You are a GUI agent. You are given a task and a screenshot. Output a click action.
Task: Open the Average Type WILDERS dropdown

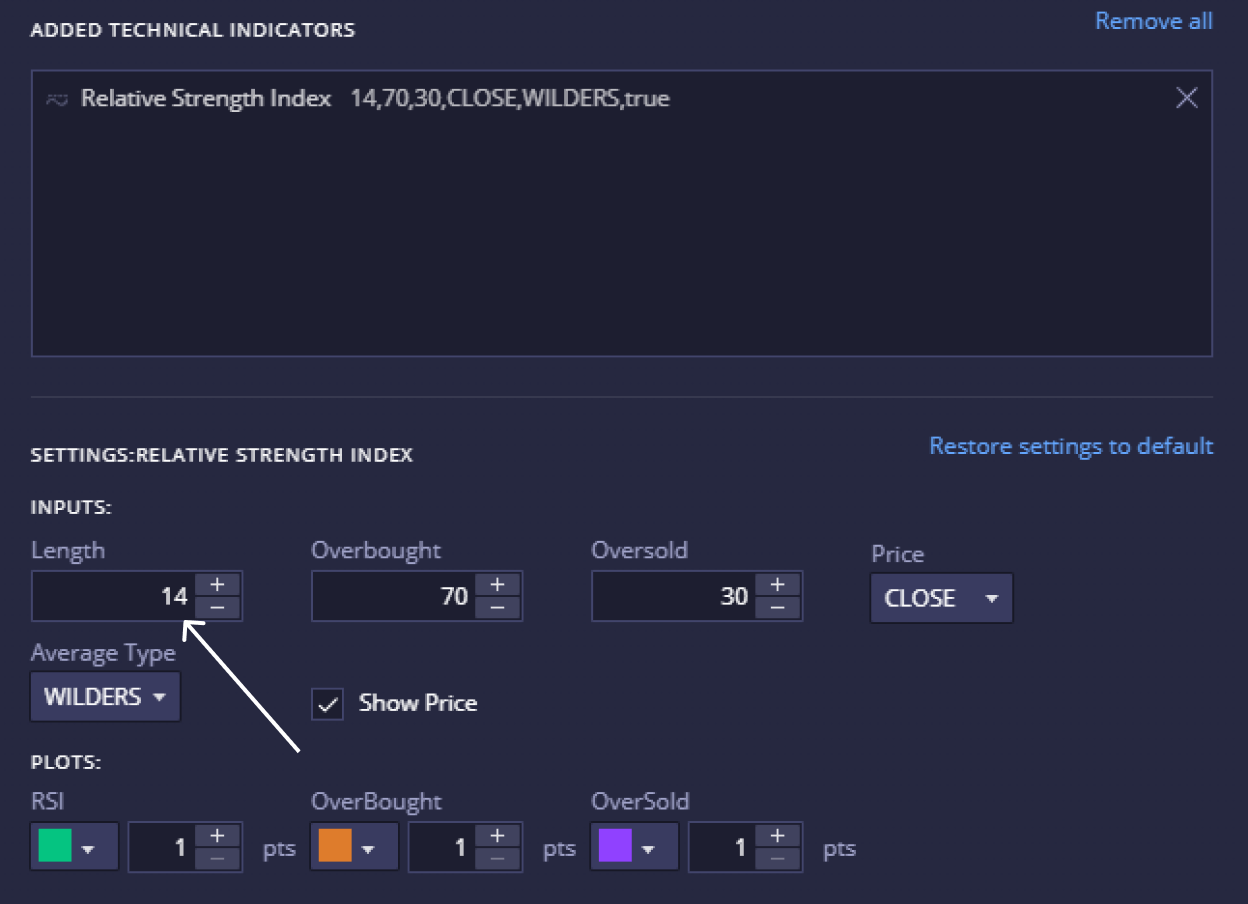pos(105,697)
